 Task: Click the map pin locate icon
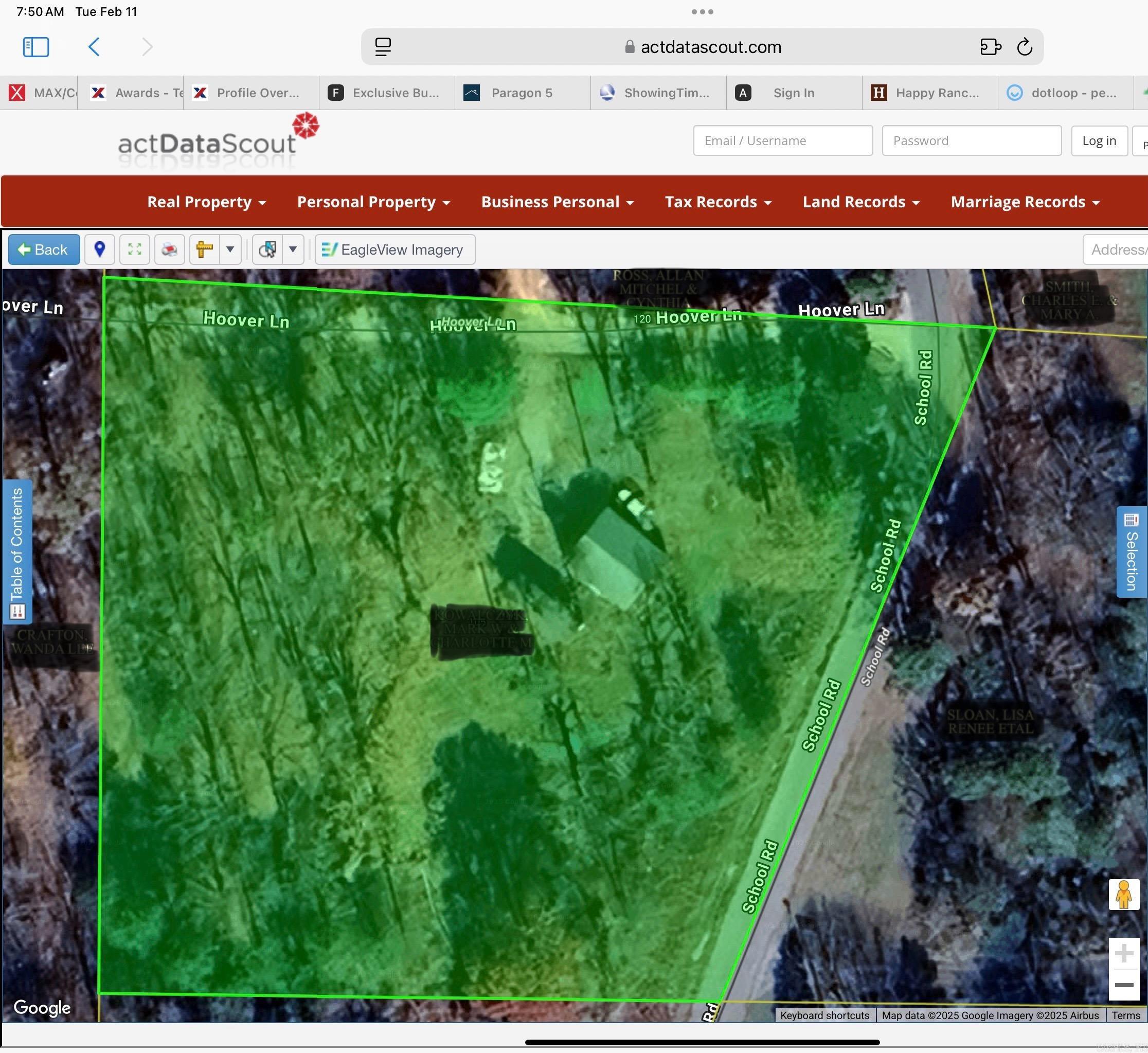point(100,249)
